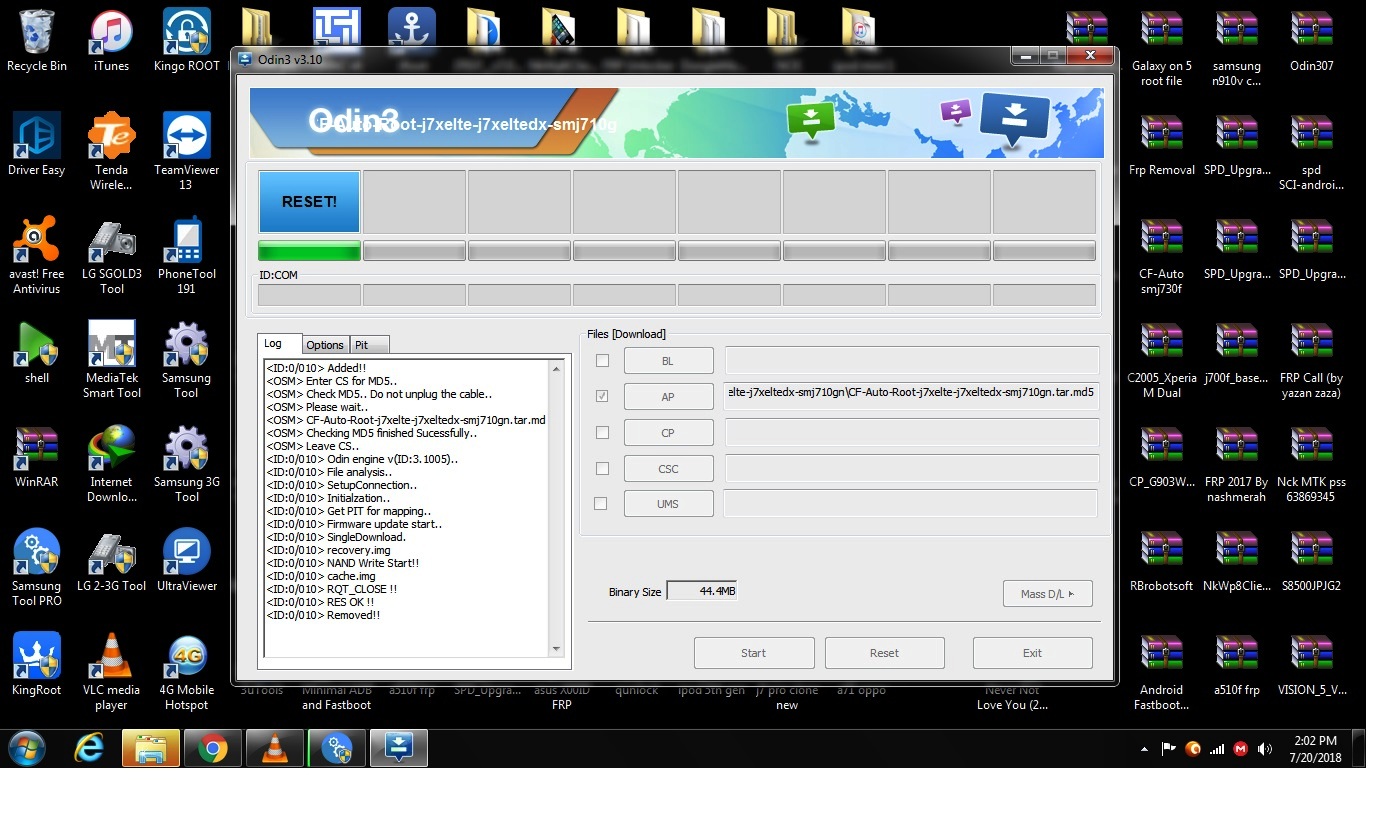Open WinRAR desktop shortcut
1388x820 pixels.
click(37, 456)
